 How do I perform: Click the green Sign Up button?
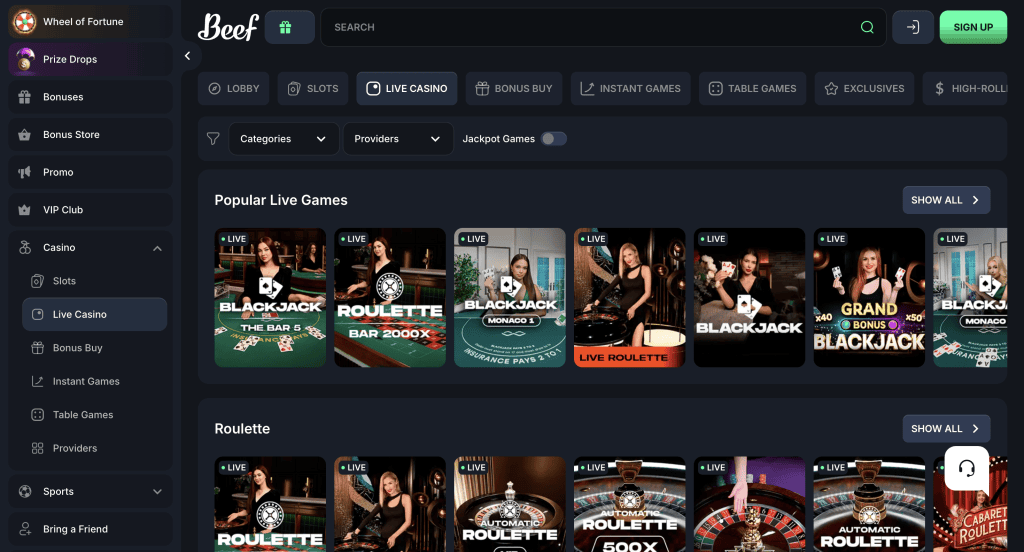point(972,27)
